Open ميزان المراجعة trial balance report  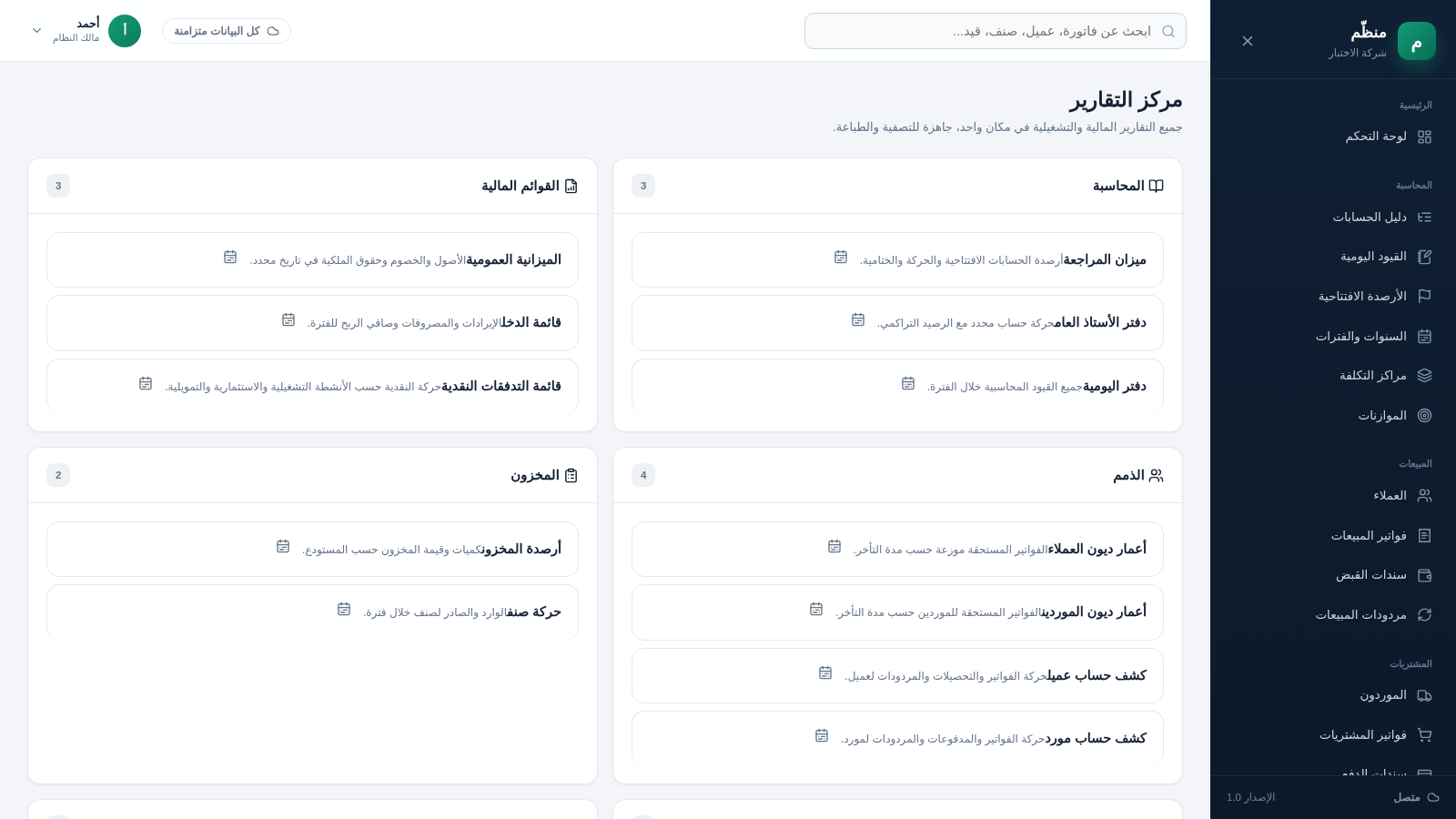coord(897,259)
